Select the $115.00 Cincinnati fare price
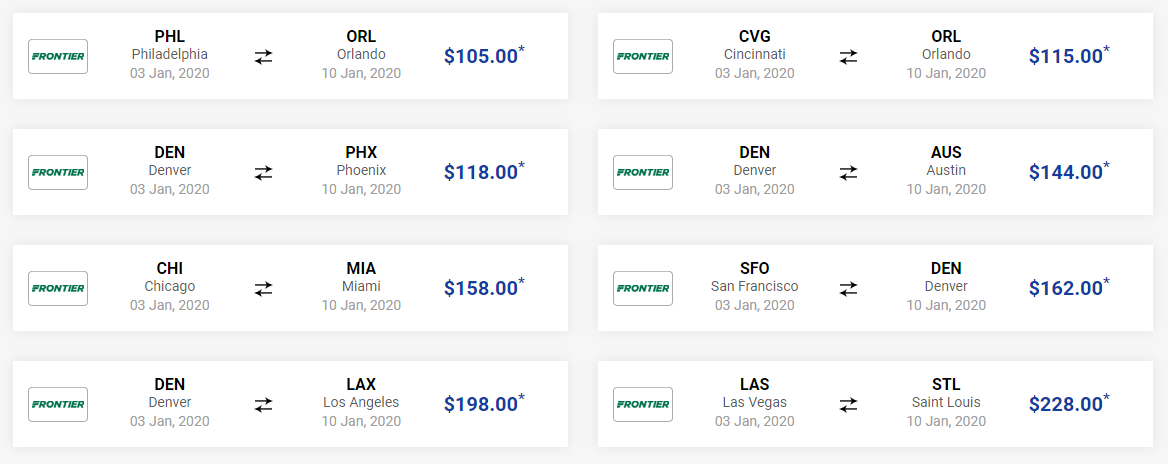Image resolution: width=1168 pixels, height=464 pixels. [x=1069, y=56]
